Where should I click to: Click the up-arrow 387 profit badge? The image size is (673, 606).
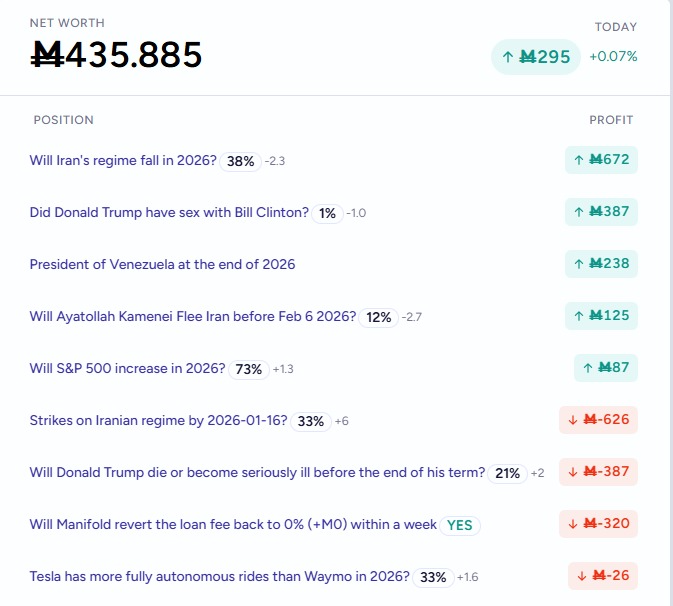tap(601, 212)
